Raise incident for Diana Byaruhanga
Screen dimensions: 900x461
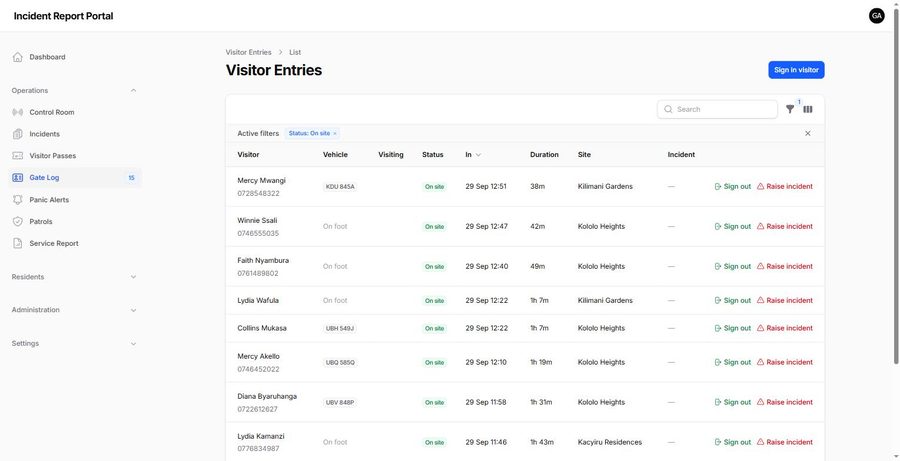click(x=785, y=402)
